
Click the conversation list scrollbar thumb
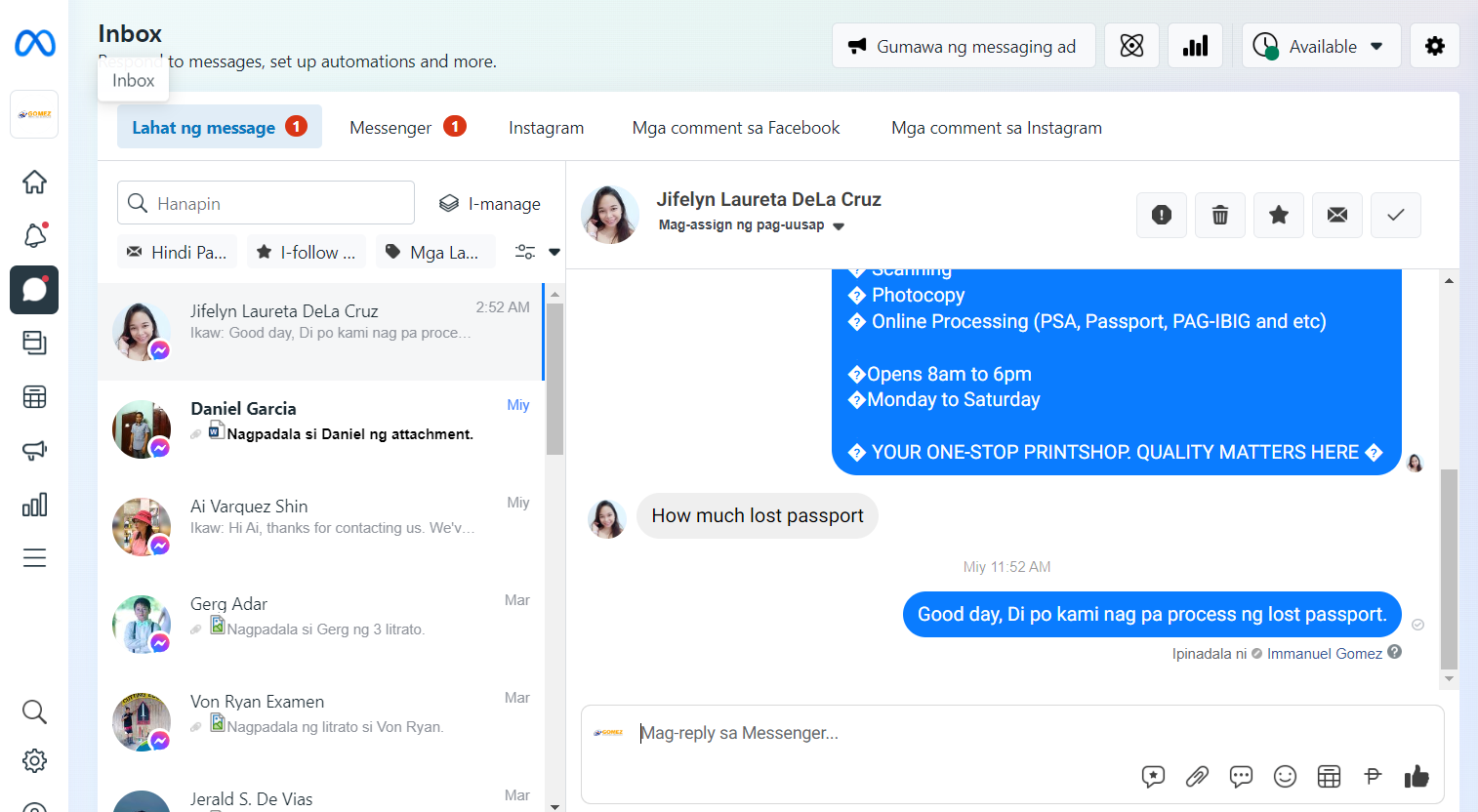click(554, 379)
